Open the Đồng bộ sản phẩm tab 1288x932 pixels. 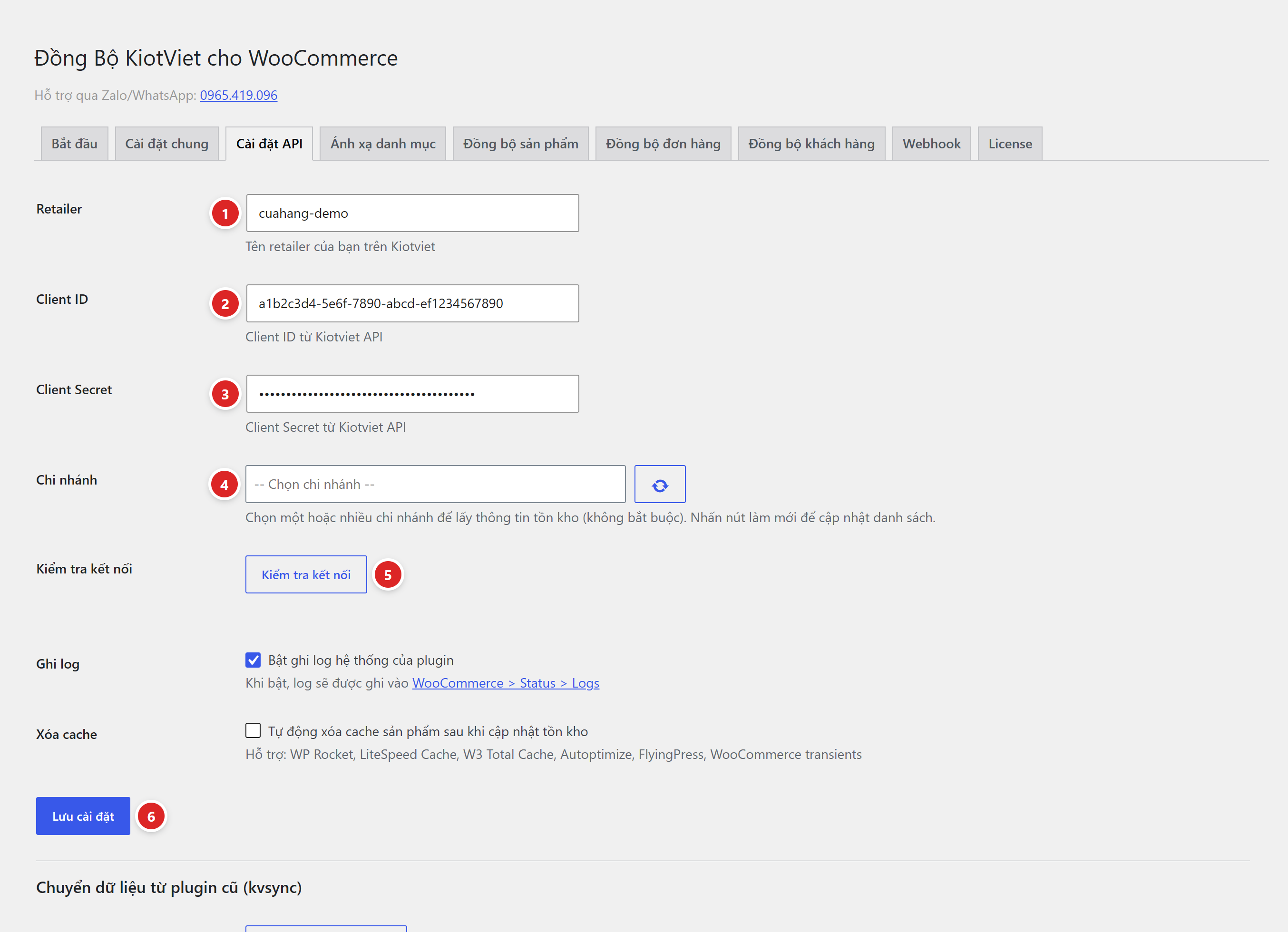coord(521,144)
